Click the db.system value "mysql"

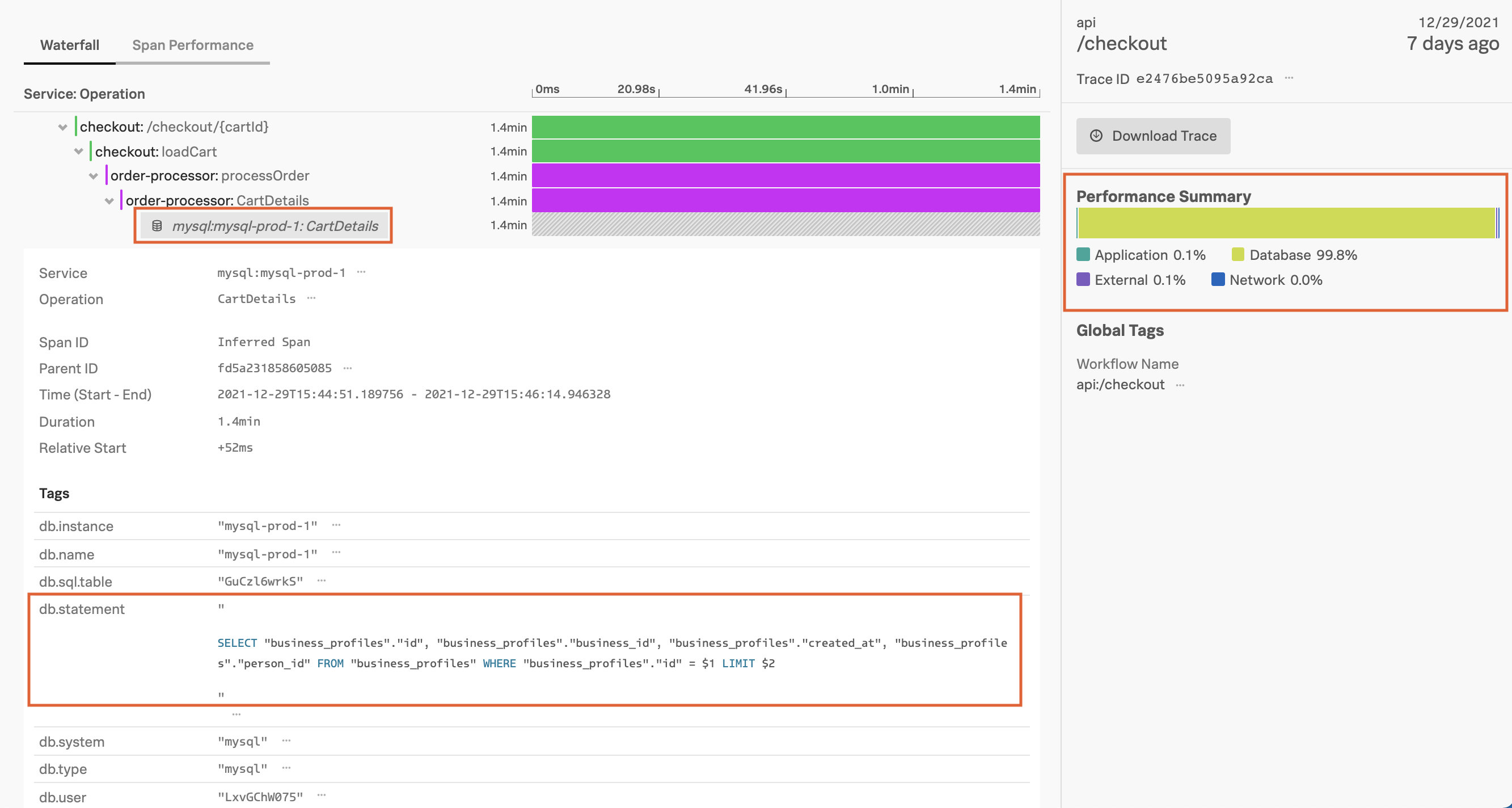point(242,741)
